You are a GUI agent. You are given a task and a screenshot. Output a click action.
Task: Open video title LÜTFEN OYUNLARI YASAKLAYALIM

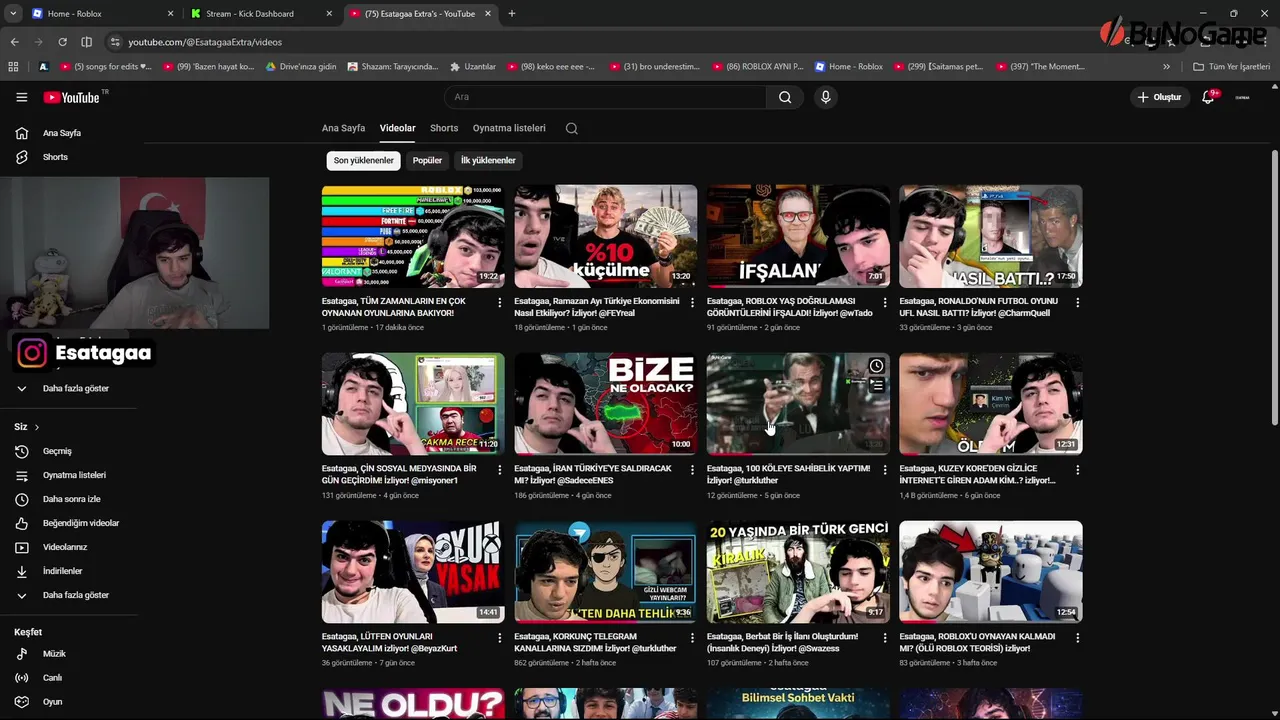[x=389, y=642]
